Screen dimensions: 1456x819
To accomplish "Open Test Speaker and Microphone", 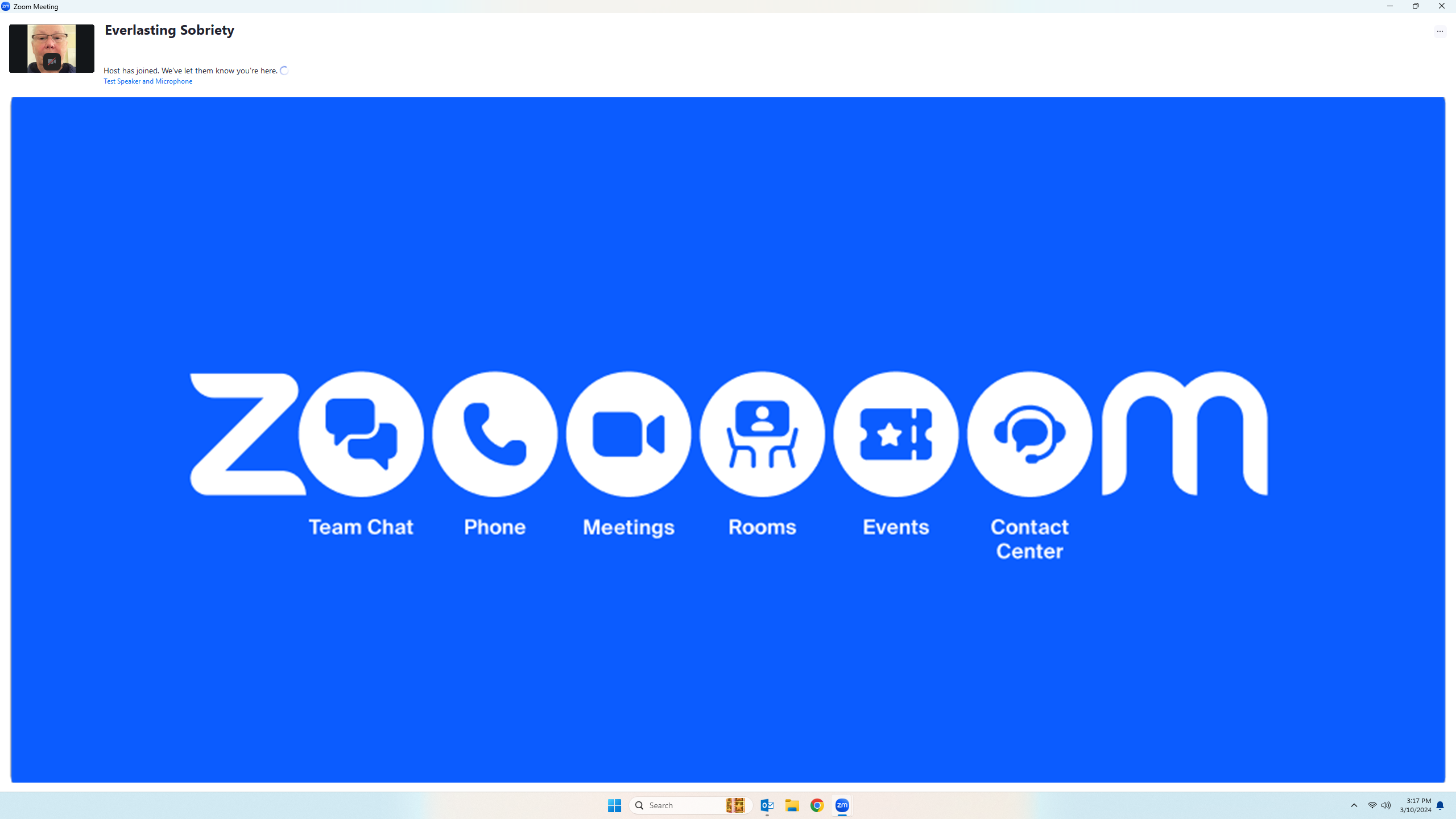I will coord(147,81).
